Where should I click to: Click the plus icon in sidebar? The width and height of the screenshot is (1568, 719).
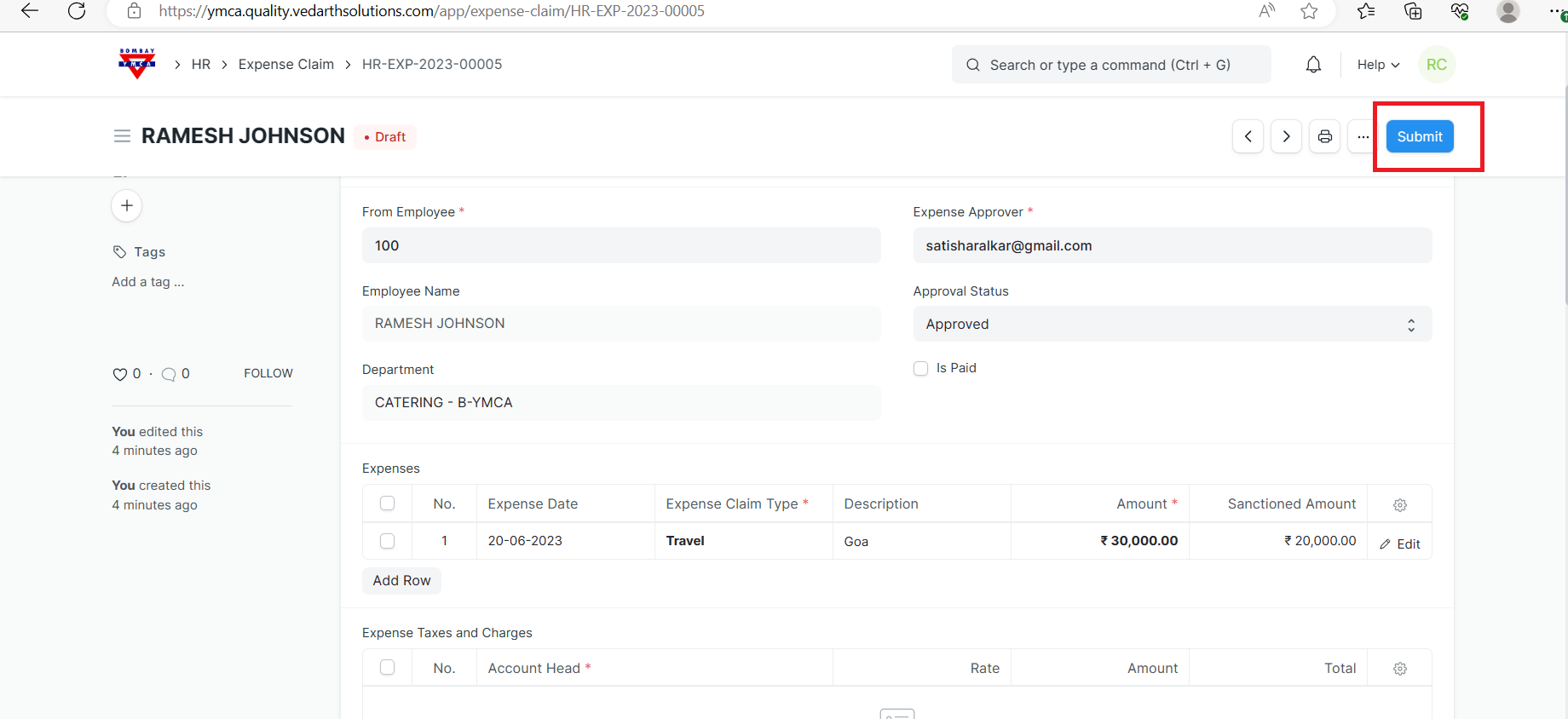point(127,205)
